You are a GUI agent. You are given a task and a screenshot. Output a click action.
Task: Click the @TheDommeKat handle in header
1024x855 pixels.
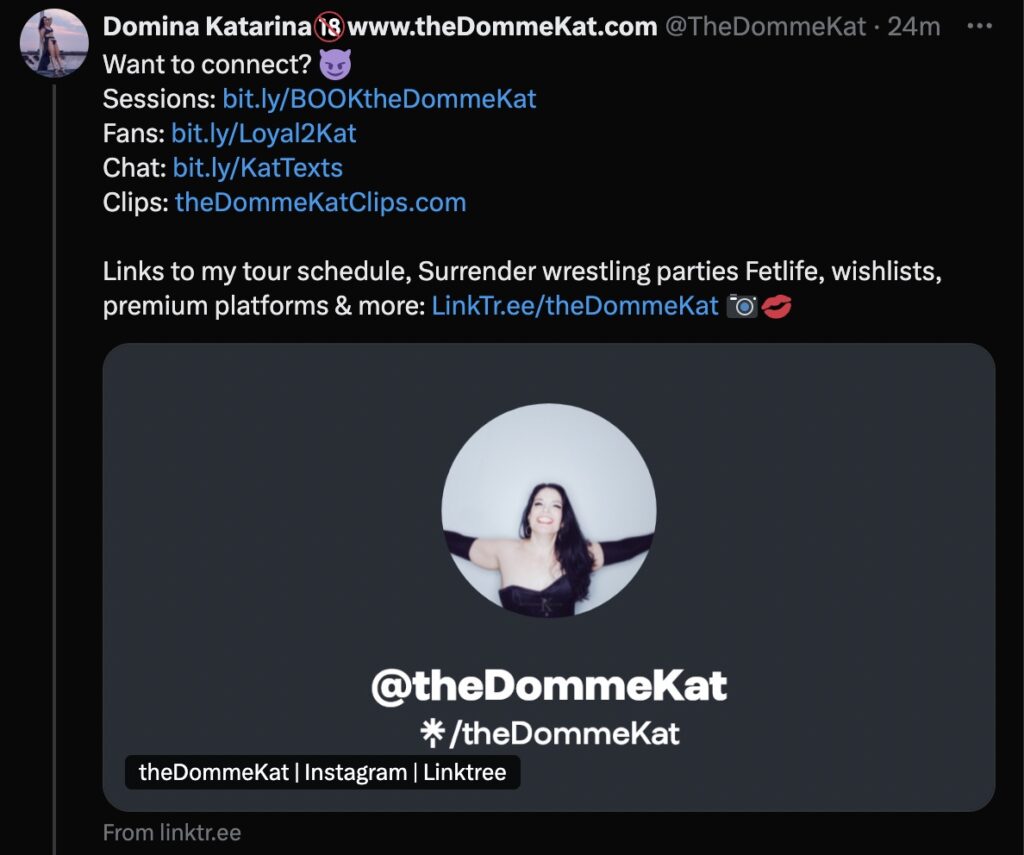click(765, 27)
